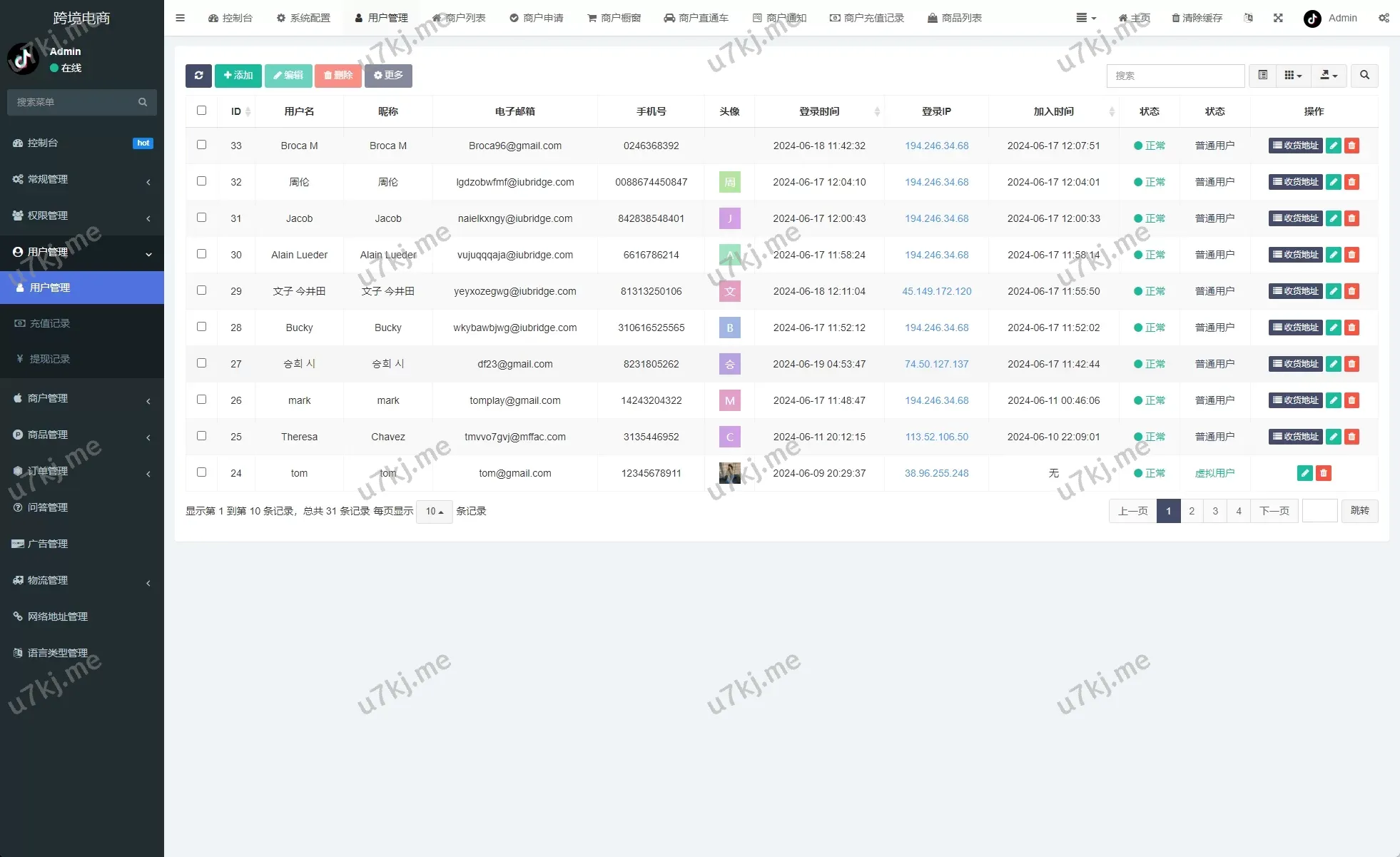Click the user avatar thumbnail for tom

pyautogui.click(x=729, y=473)
